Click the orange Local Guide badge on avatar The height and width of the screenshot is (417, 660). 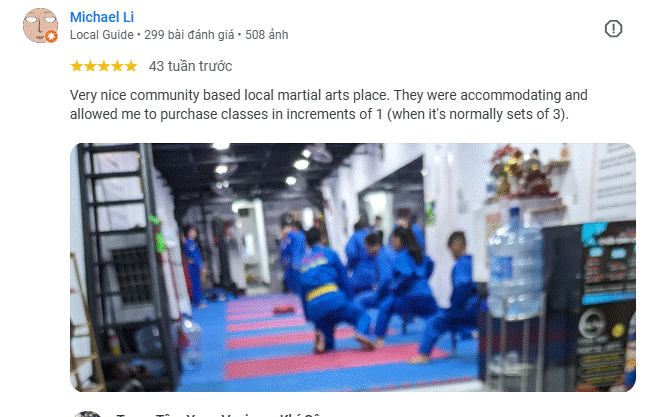pos(51,37)
